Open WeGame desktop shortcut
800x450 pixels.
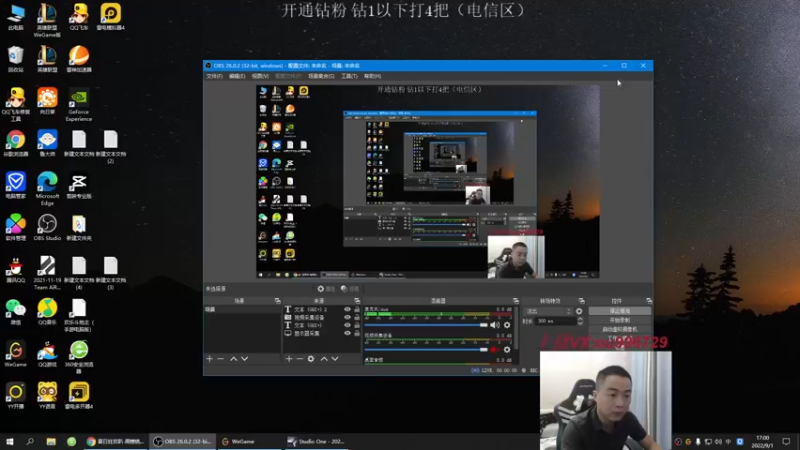(15, 354)
